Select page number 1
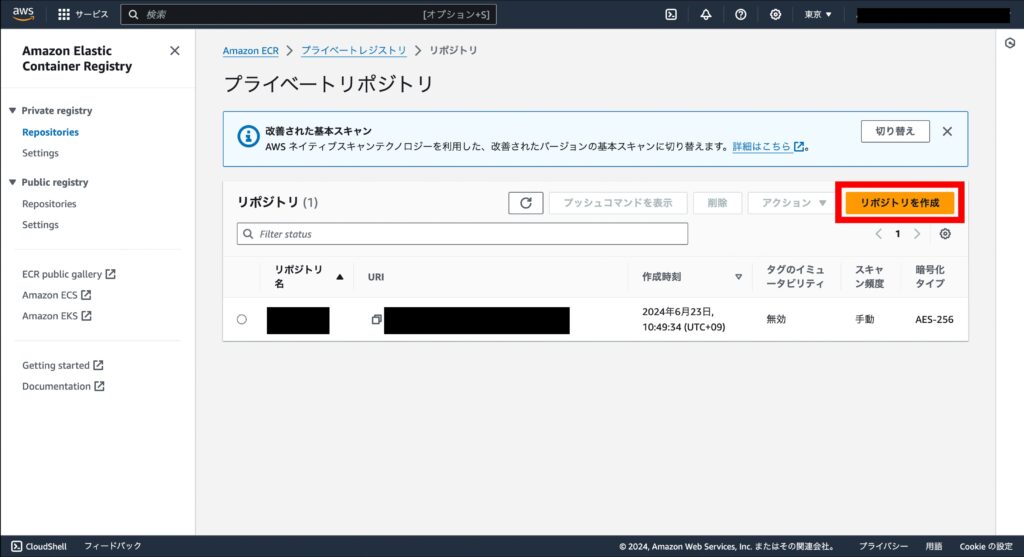 pos(897,234)
